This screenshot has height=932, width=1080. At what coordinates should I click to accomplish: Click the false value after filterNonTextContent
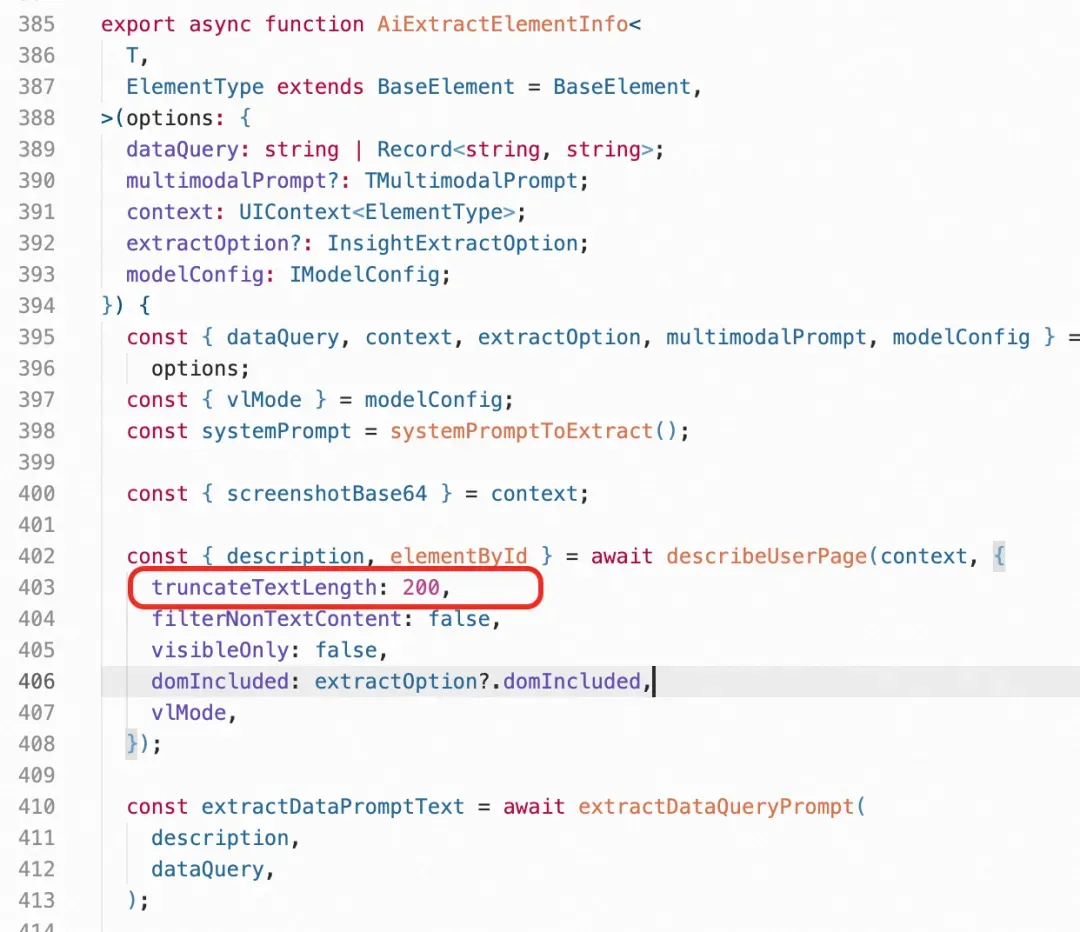coord(459,619)
